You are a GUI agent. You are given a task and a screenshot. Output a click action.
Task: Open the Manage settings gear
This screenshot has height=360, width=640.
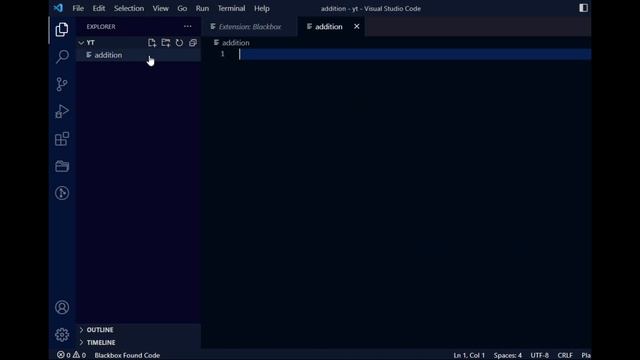(62, 335)
